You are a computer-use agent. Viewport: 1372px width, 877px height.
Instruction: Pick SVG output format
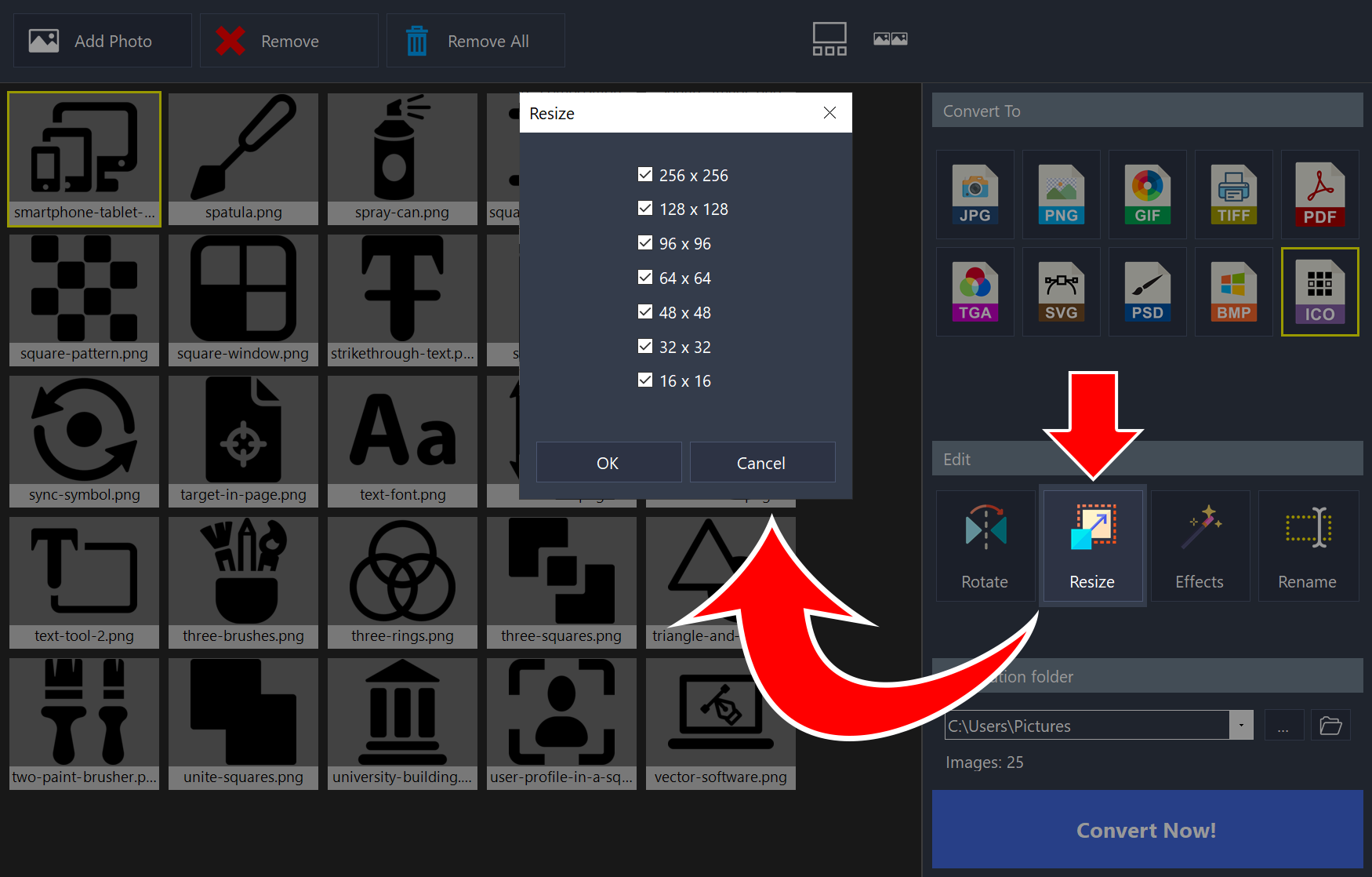click(x=1061, y=292)
